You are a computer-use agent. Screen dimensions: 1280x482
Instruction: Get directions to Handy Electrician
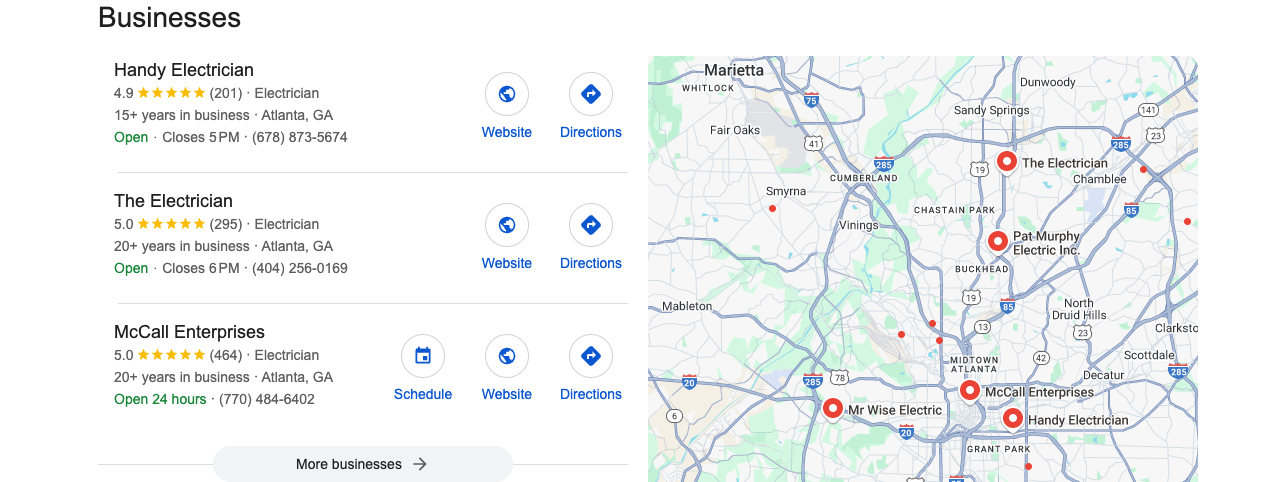[591, 94]
